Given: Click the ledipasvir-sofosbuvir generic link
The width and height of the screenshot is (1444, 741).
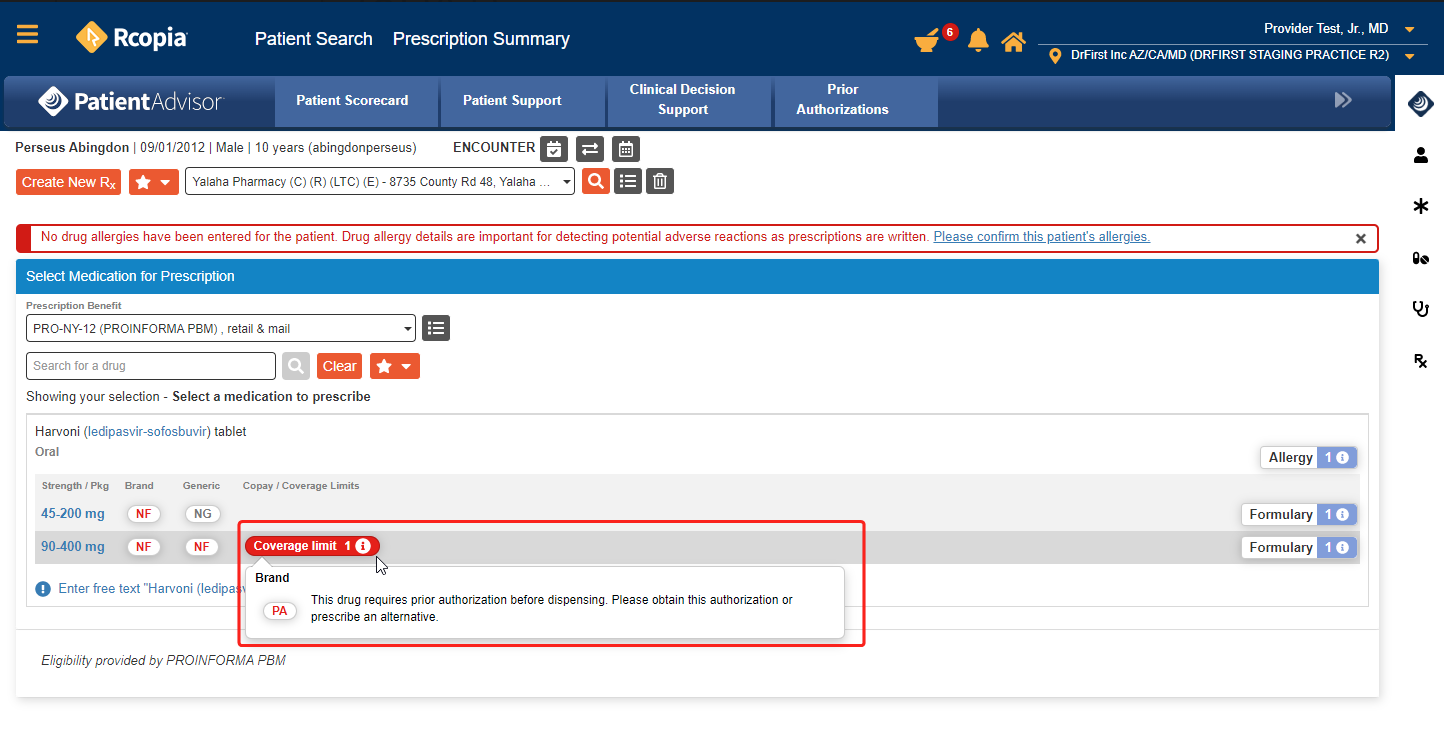Looking at the screenshot, I should 147,432.
